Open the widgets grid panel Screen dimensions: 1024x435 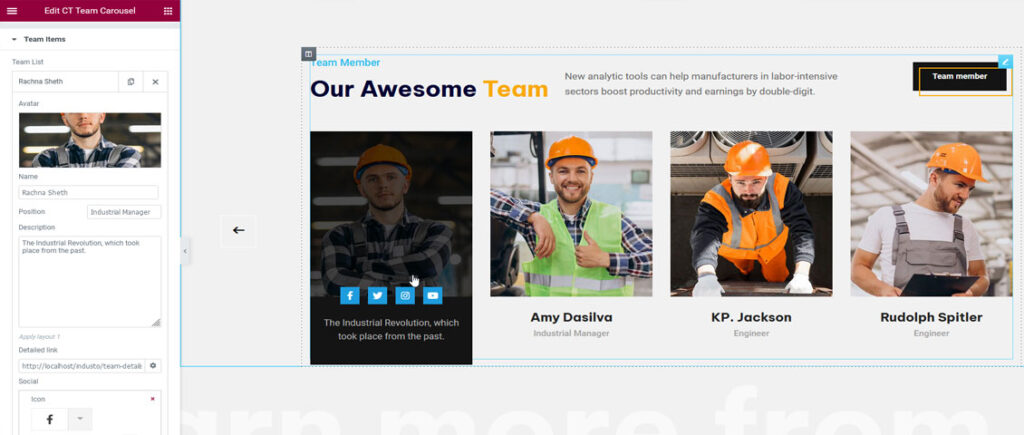(x=168, y=10)
